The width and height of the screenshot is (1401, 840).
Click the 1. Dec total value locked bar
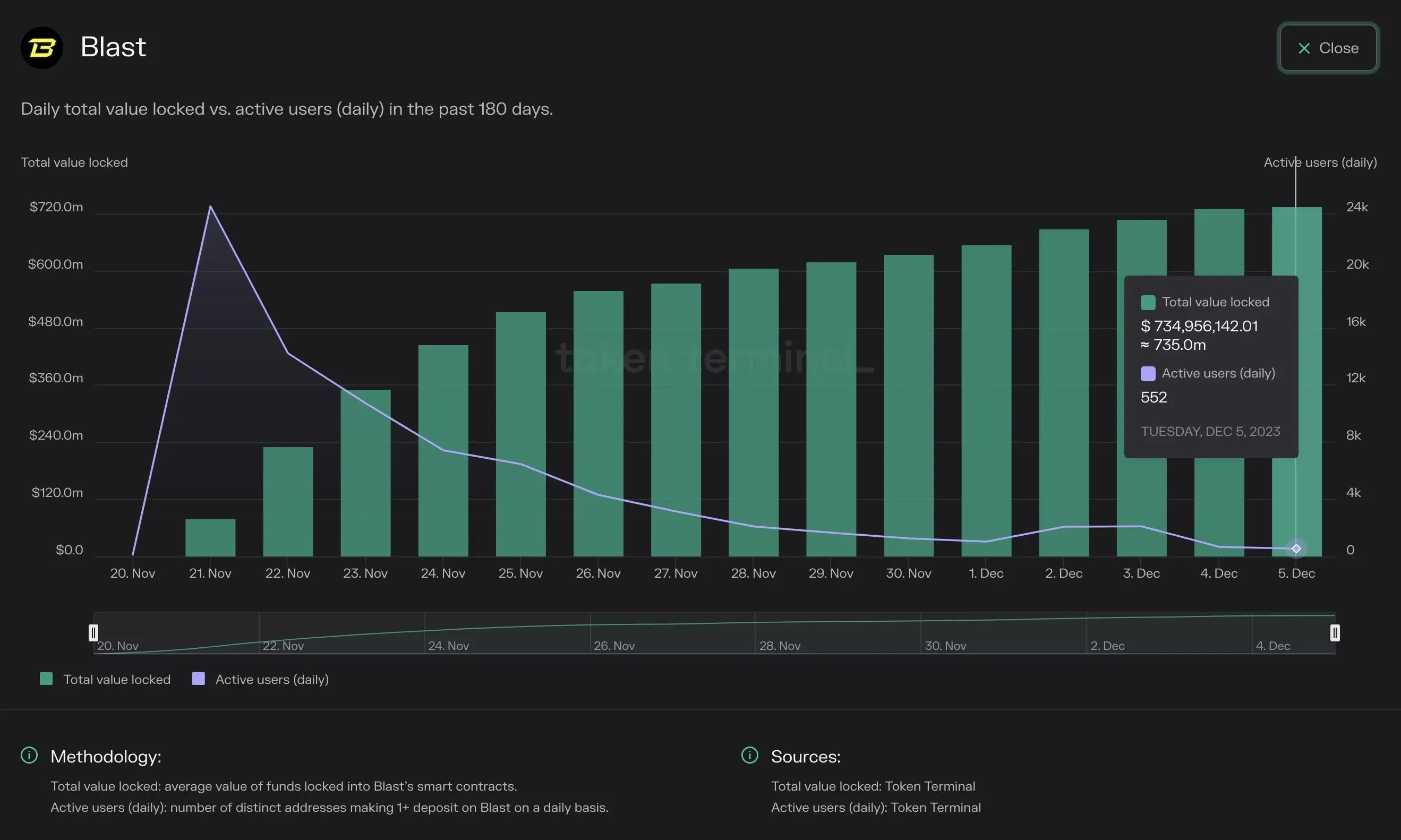click(x=987, y=401)
